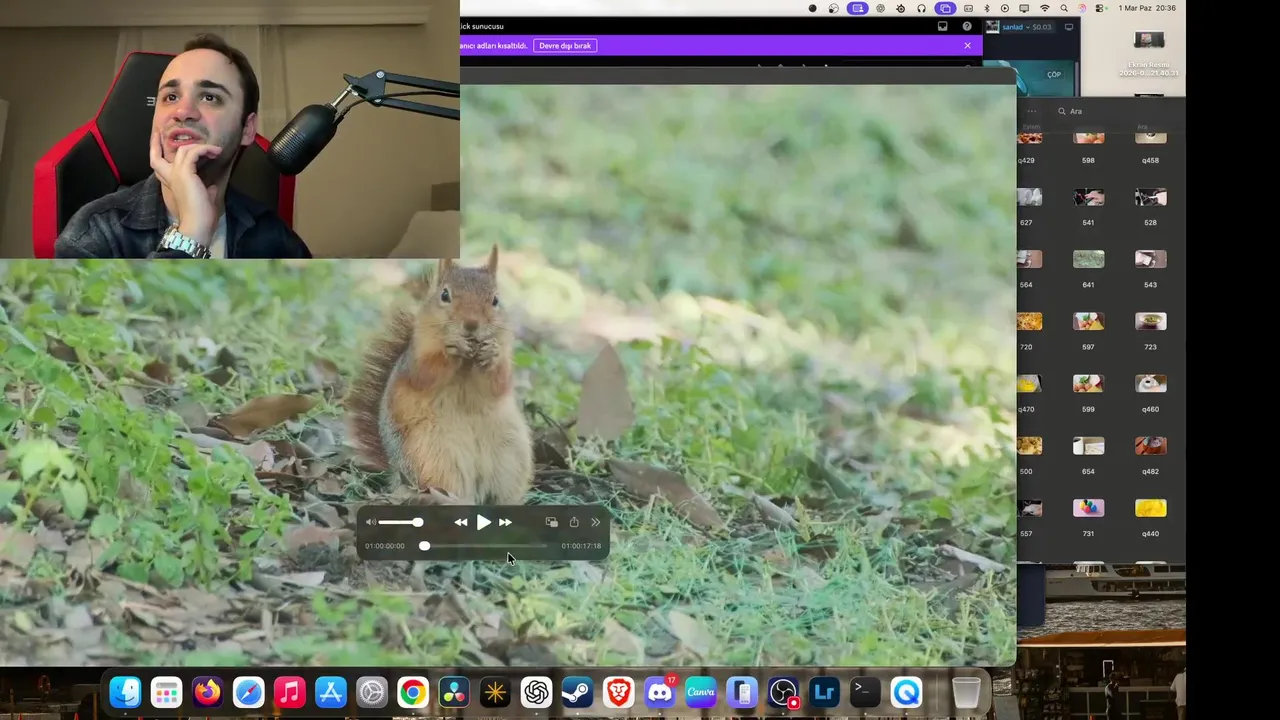This screenshot has height=720, width=1280.
Task: Click the Steam big picture monitor icon
Action: 1069,27
